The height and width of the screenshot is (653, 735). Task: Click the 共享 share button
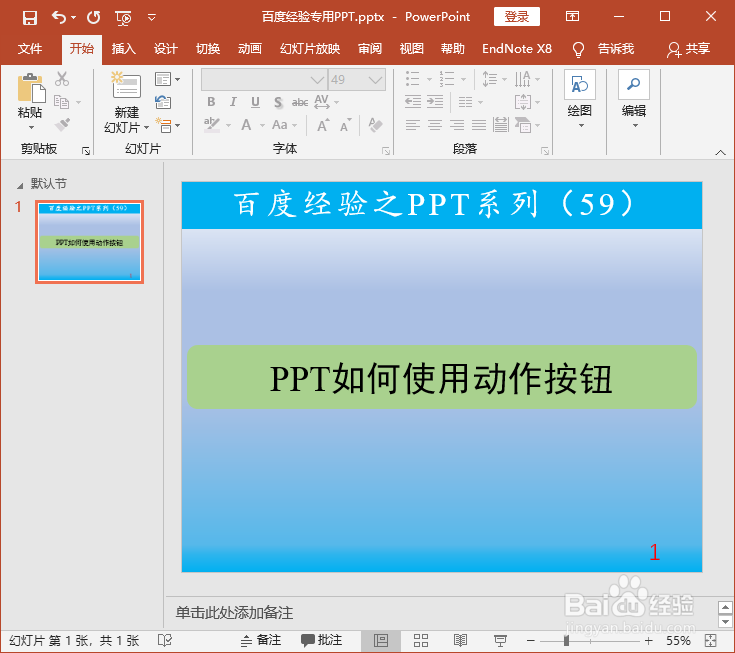click(688, 49)
